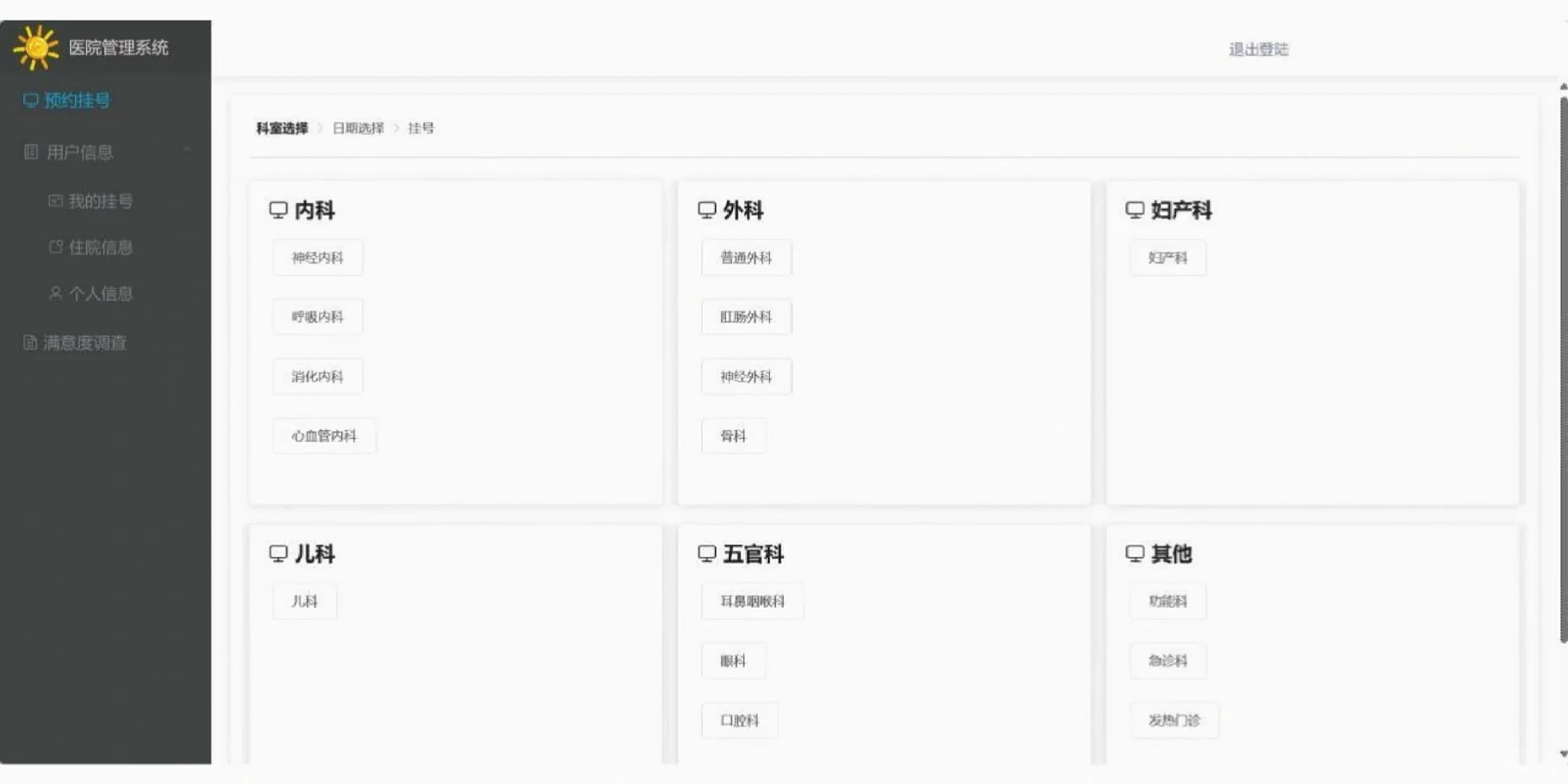Click the vertical scrollbar down arrow
Image resolution: width=1568 pixels, height=784 pixels.
tap(1563, 754)
